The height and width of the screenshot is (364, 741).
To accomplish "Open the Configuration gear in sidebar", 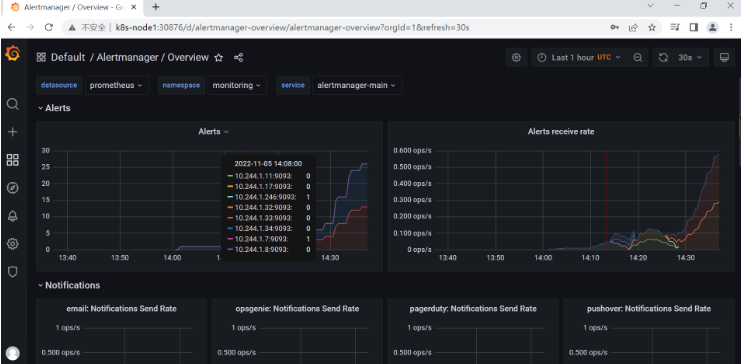I will pos(13,244).
